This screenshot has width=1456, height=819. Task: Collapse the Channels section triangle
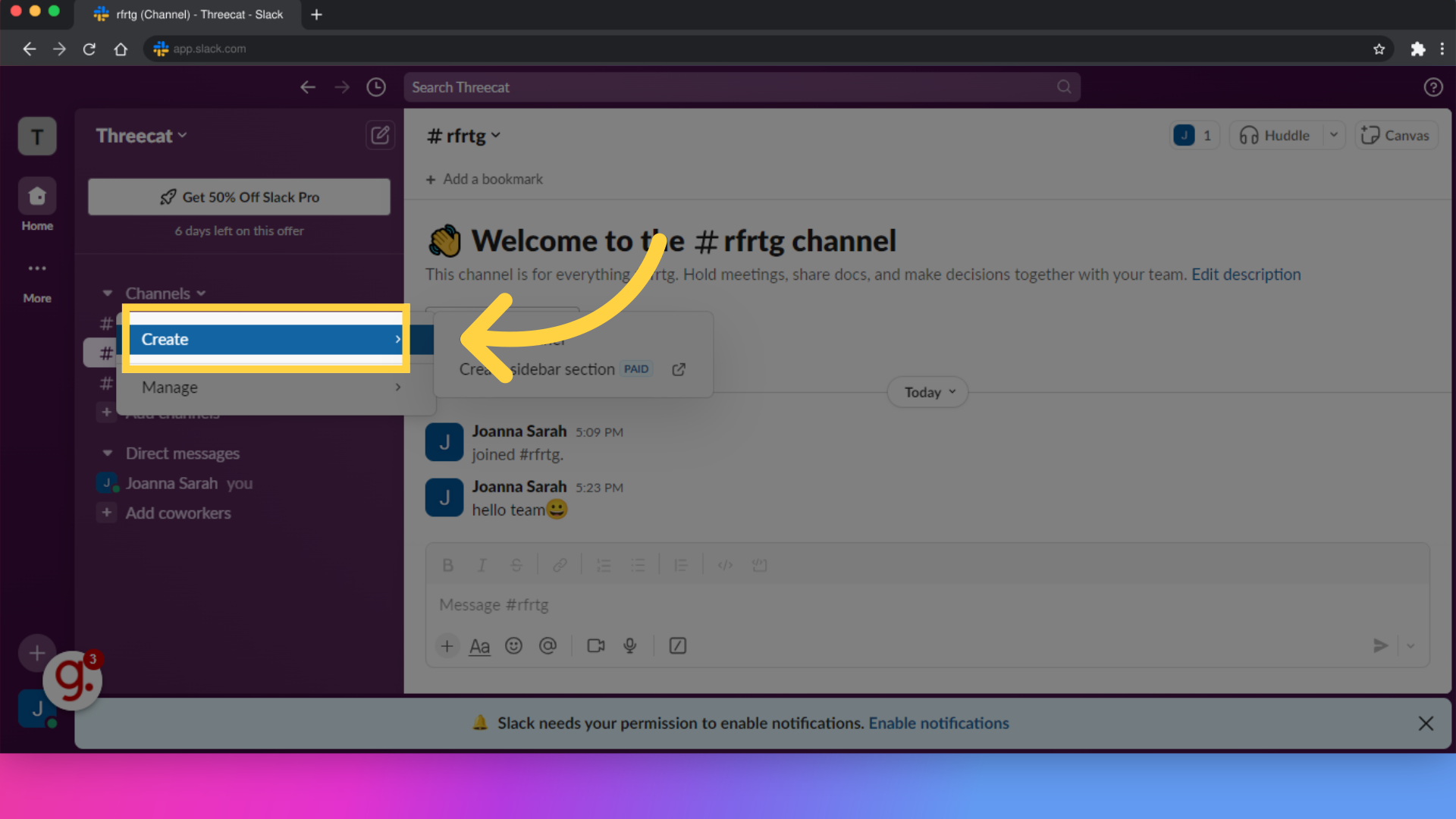point(108,293)
